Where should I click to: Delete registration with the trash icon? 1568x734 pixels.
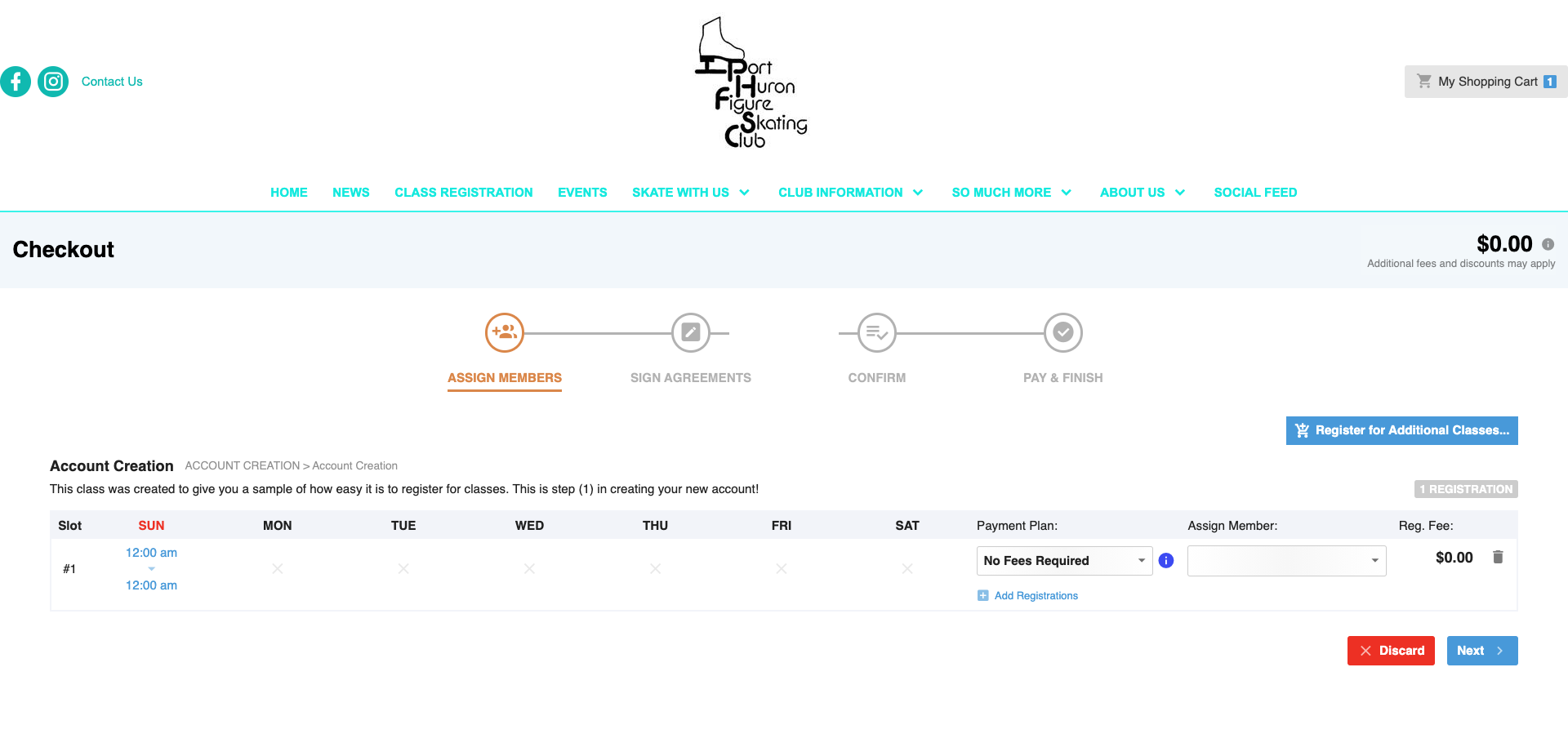pyautogui.click(x=1497, y=557)
